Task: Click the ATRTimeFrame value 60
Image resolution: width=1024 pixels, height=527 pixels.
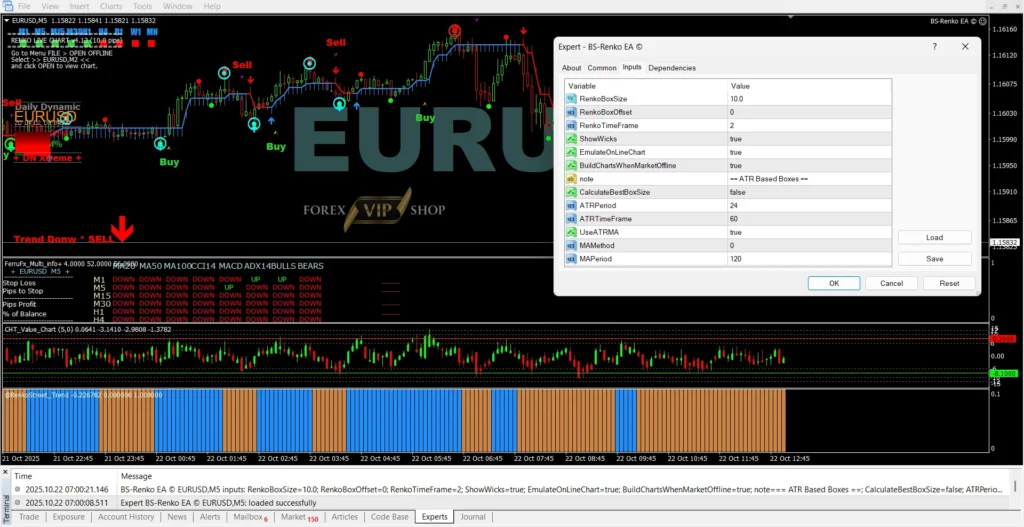Action: coord(809,219)
